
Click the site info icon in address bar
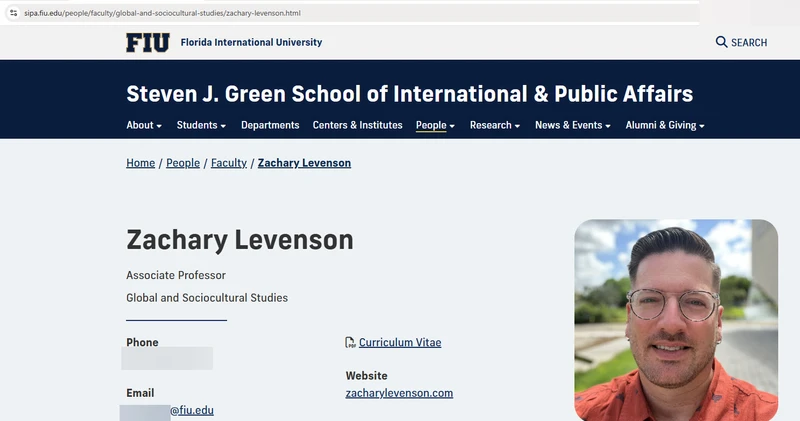pos(14,13)
